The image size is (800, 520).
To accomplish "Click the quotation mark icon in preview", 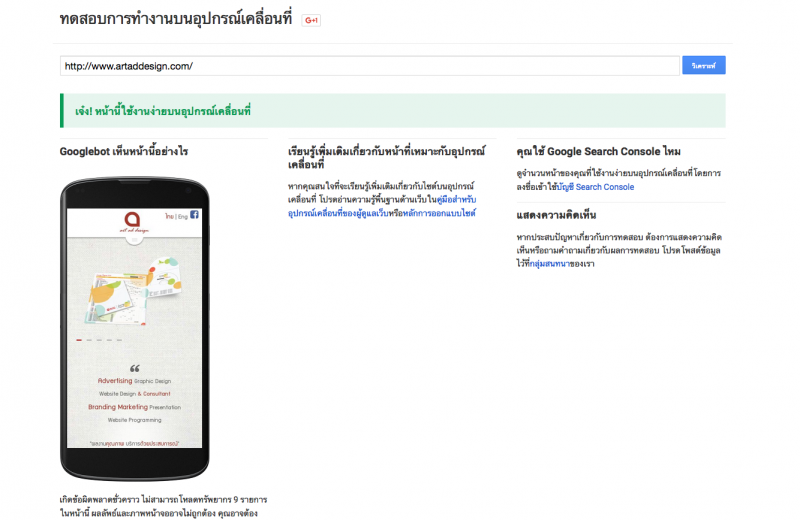I will (135, 368).
